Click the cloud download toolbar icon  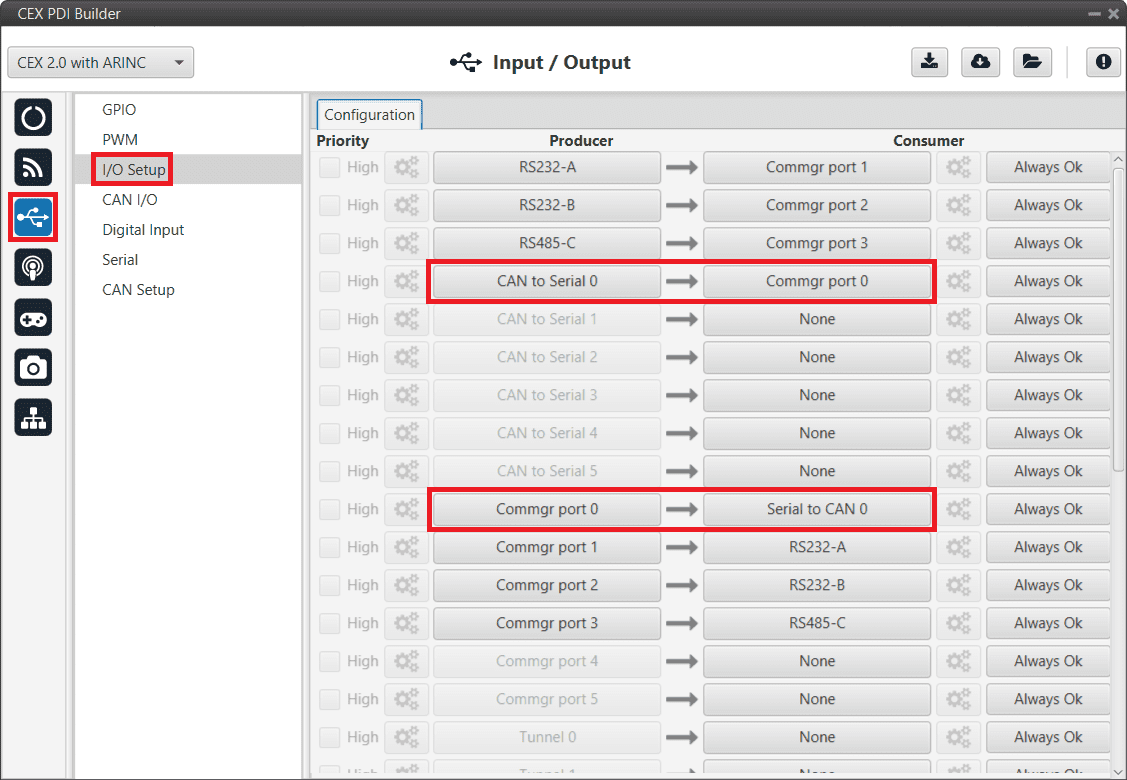980,62
